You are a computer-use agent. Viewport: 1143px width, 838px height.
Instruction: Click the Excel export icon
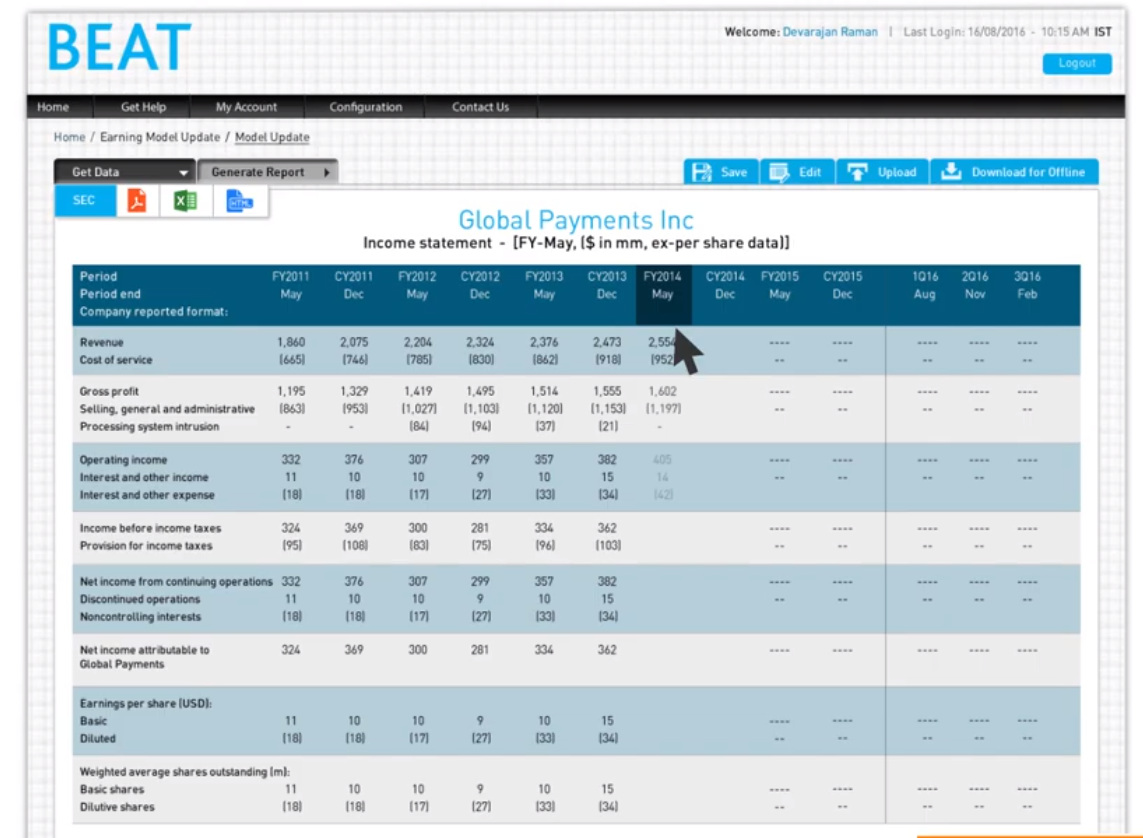pos(185,200)
